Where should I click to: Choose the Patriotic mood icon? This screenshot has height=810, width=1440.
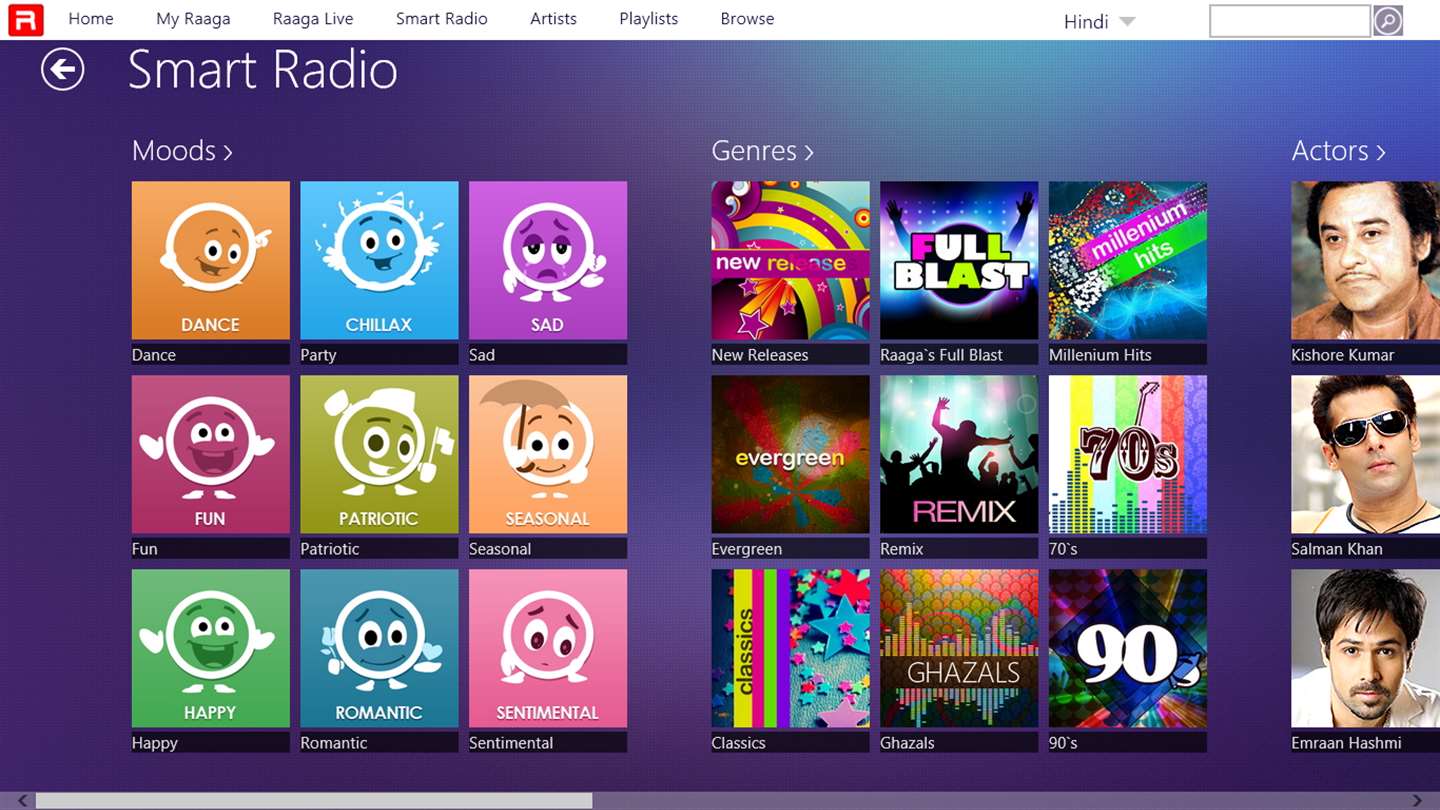click(x=379, y=454)
